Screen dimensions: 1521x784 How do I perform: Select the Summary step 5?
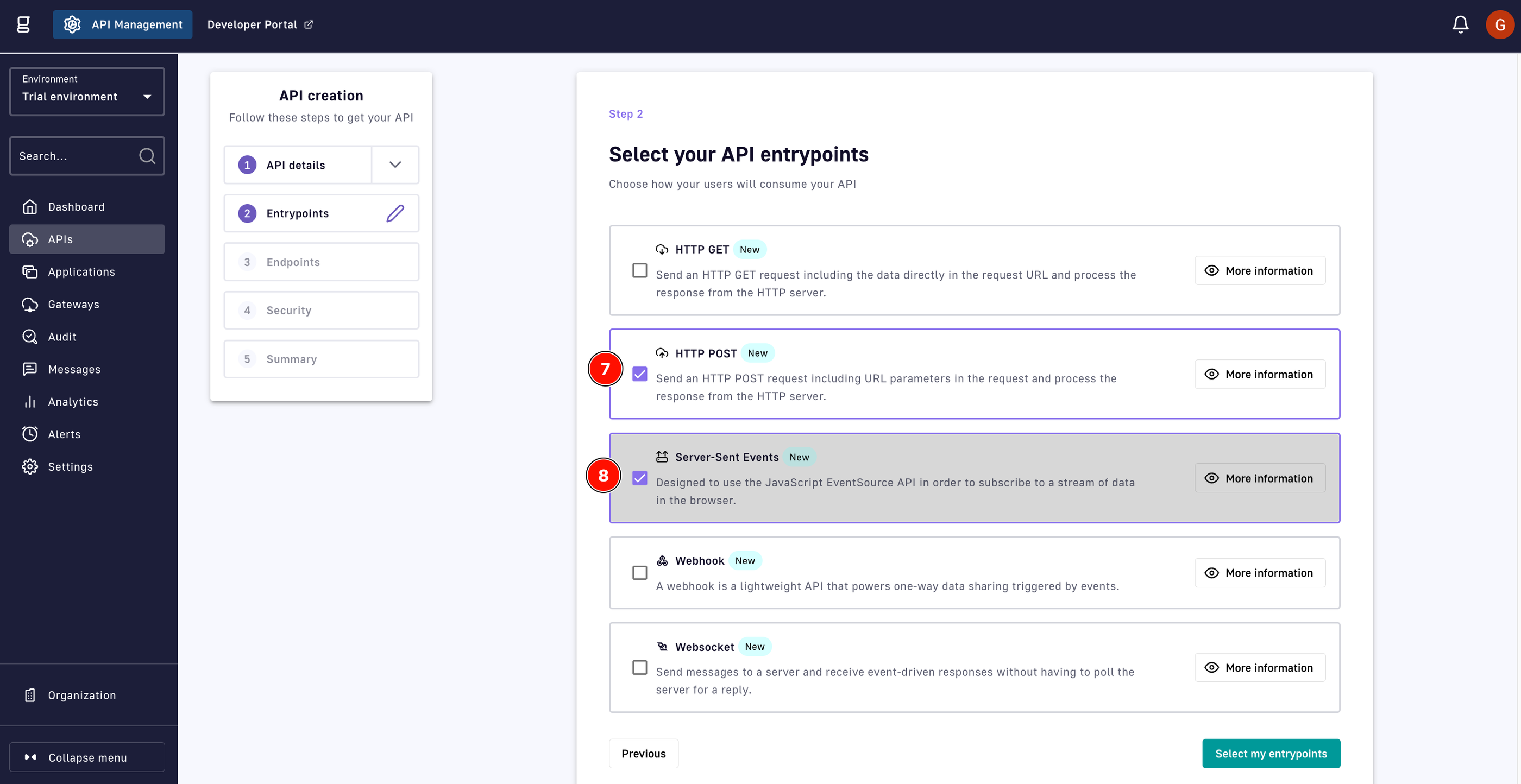coord(321,359)
